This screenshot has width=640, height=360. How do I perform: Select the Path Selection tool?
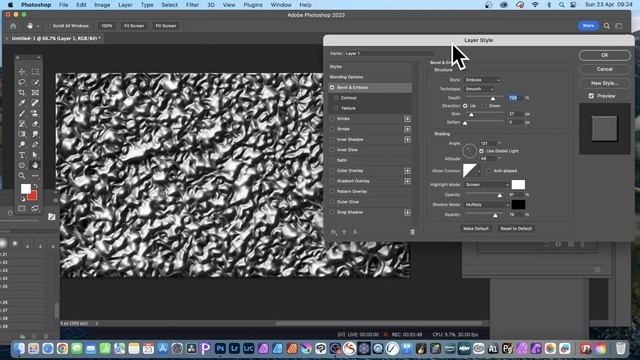click(35, 155)
